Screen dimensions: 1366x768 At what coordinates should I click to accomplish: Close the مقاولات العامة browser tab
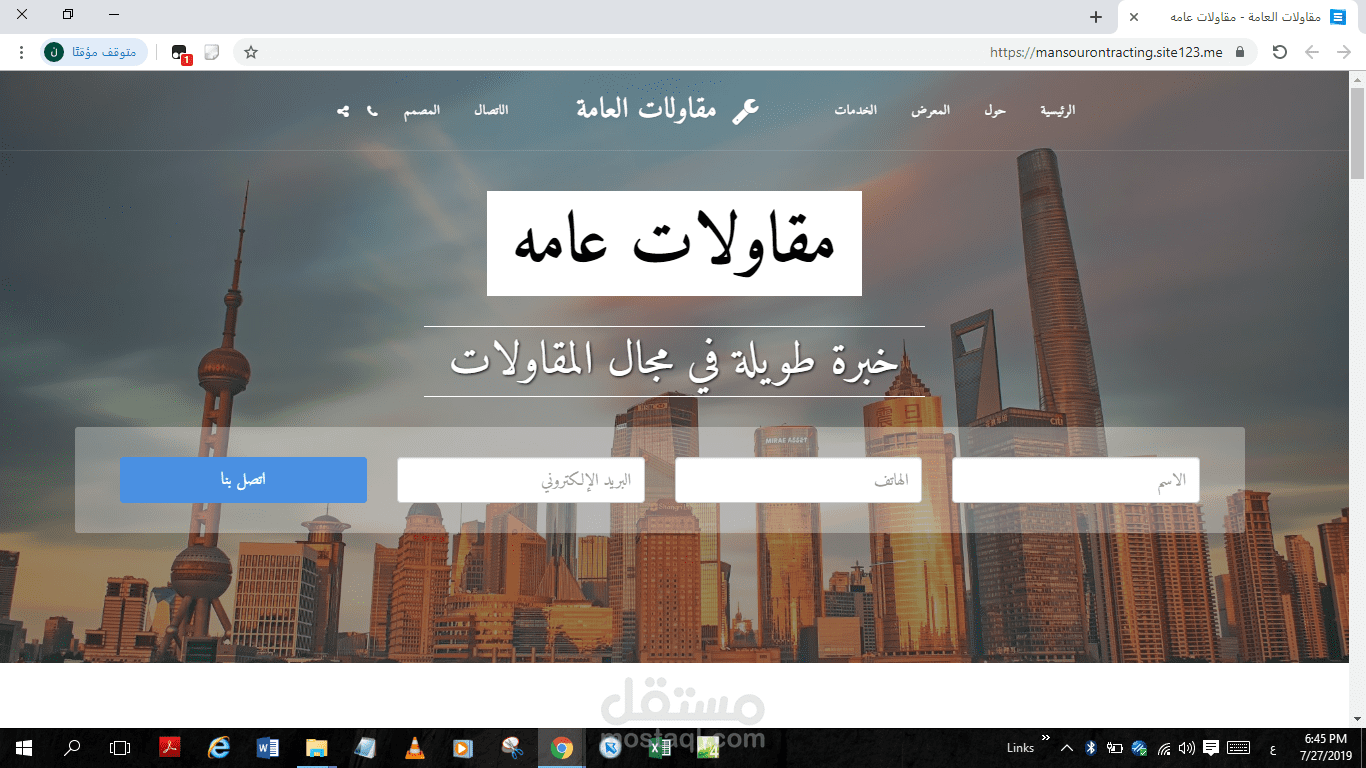[1134, 17]
